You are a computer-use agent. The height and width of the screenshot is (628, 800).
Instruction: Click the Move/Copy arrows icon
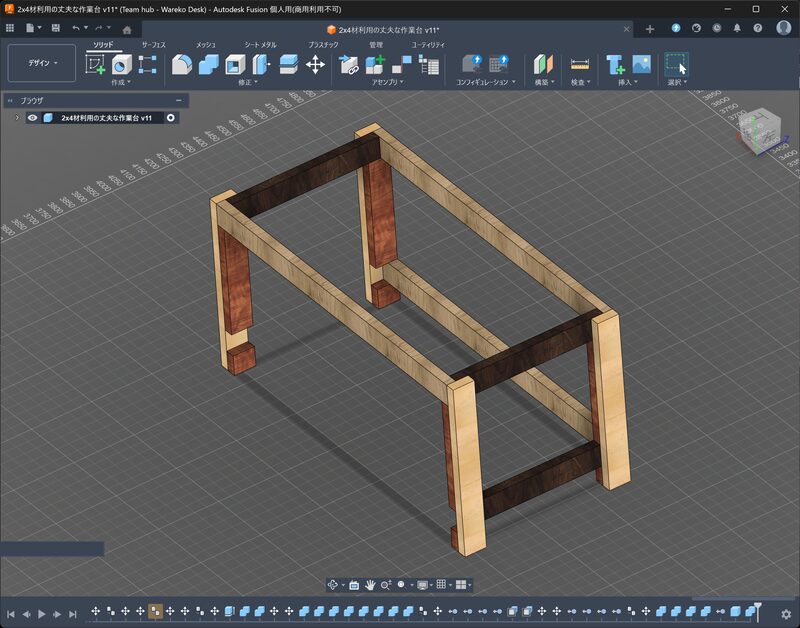click(315, 64)
